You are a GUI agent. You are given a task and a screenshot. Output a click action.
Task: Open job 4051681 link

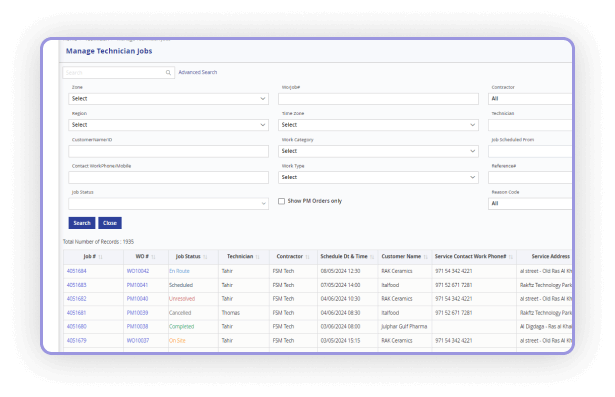coord(76,313)
